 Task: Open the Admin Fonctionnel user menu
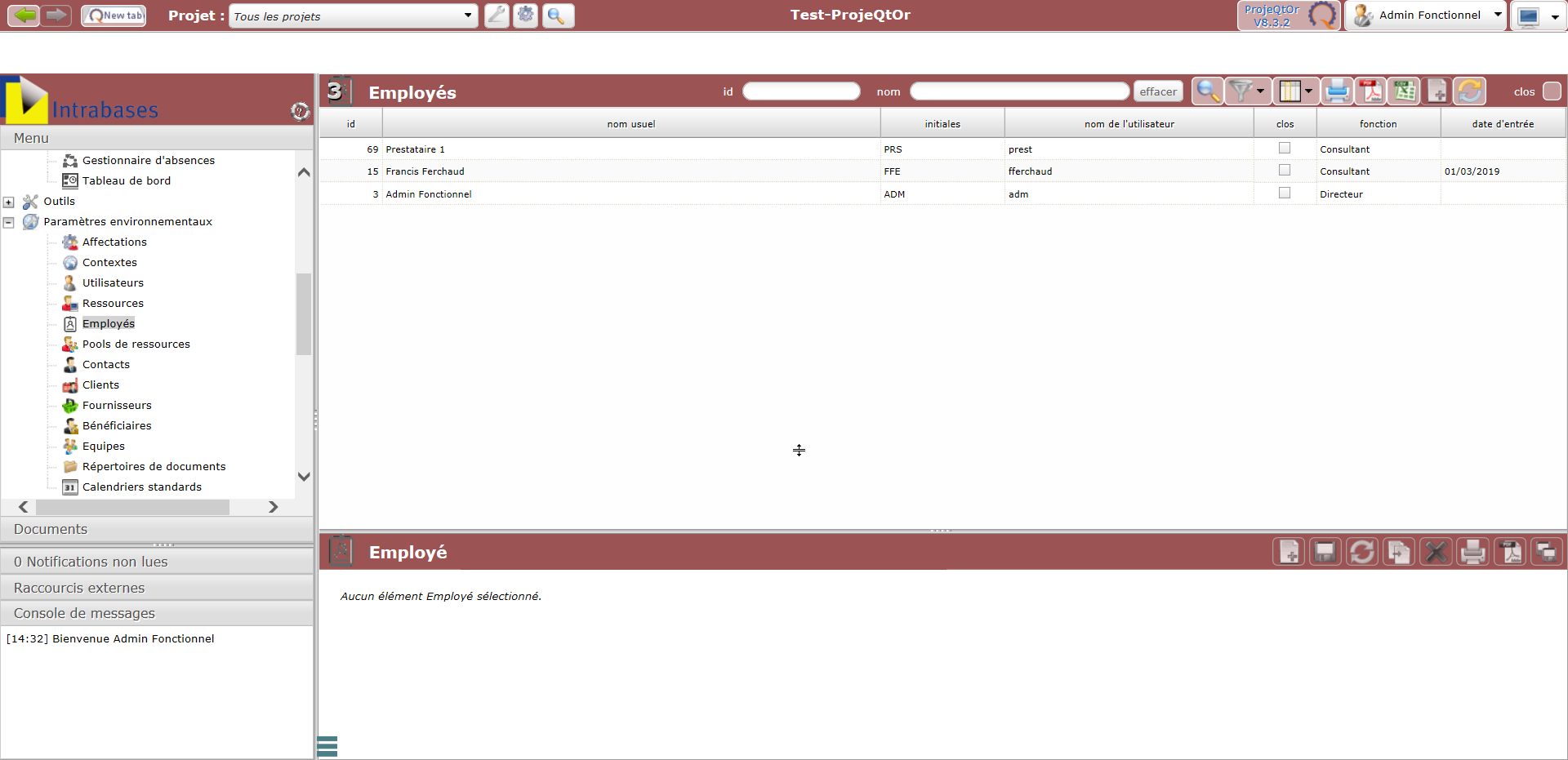click(x=1426, y=16)
